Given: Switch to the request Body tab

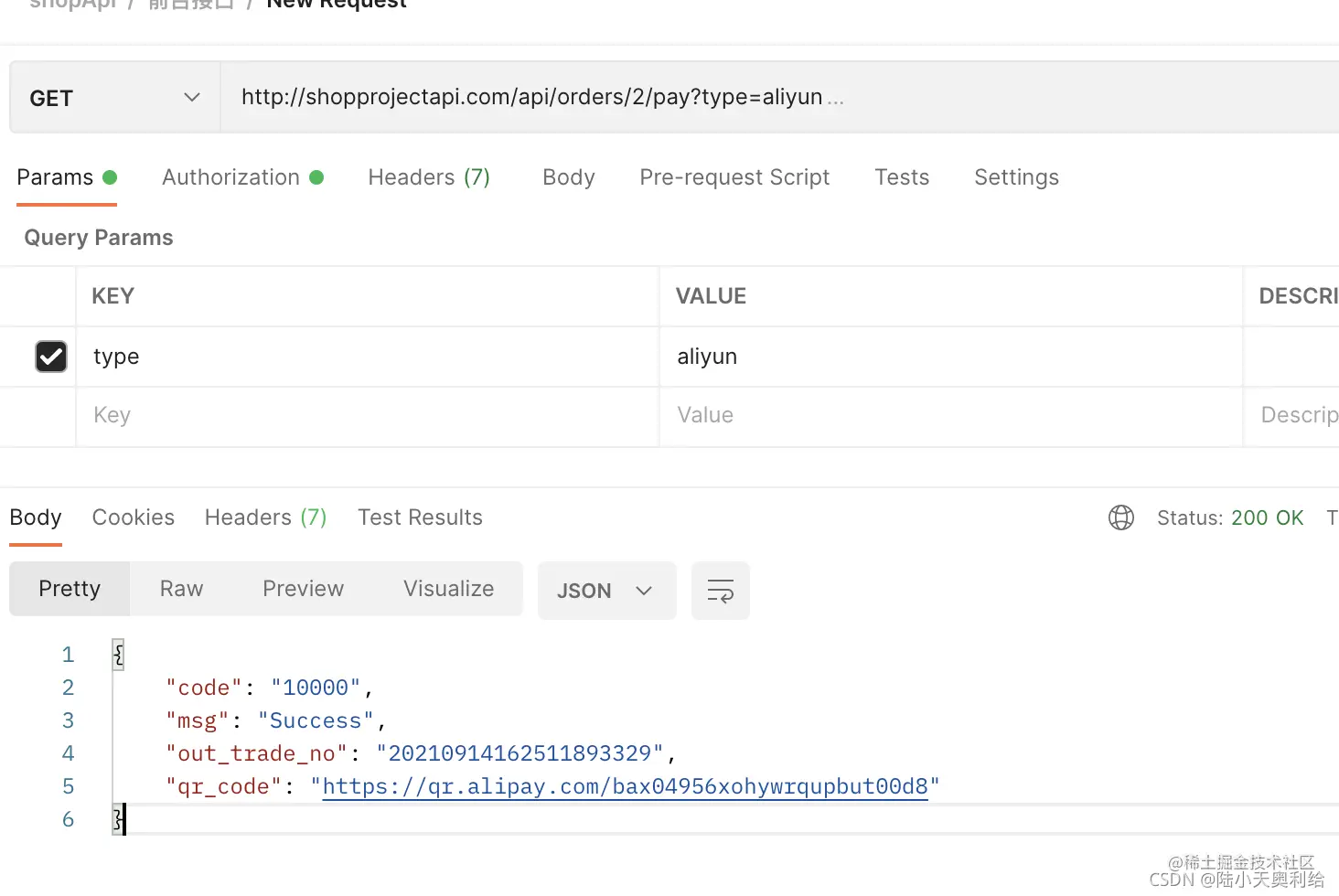Looking at the screenshot, I should coord(569,177).
